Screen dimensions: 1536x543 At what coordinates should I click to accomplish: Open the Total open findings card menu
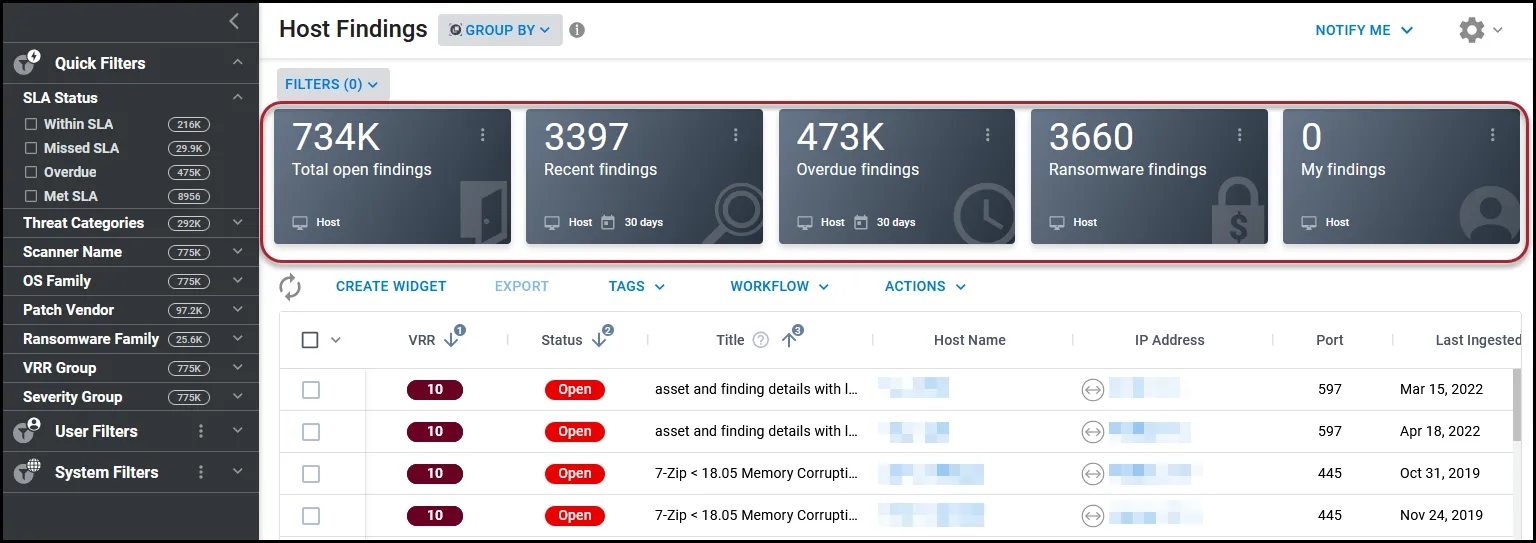click(483, 135)
